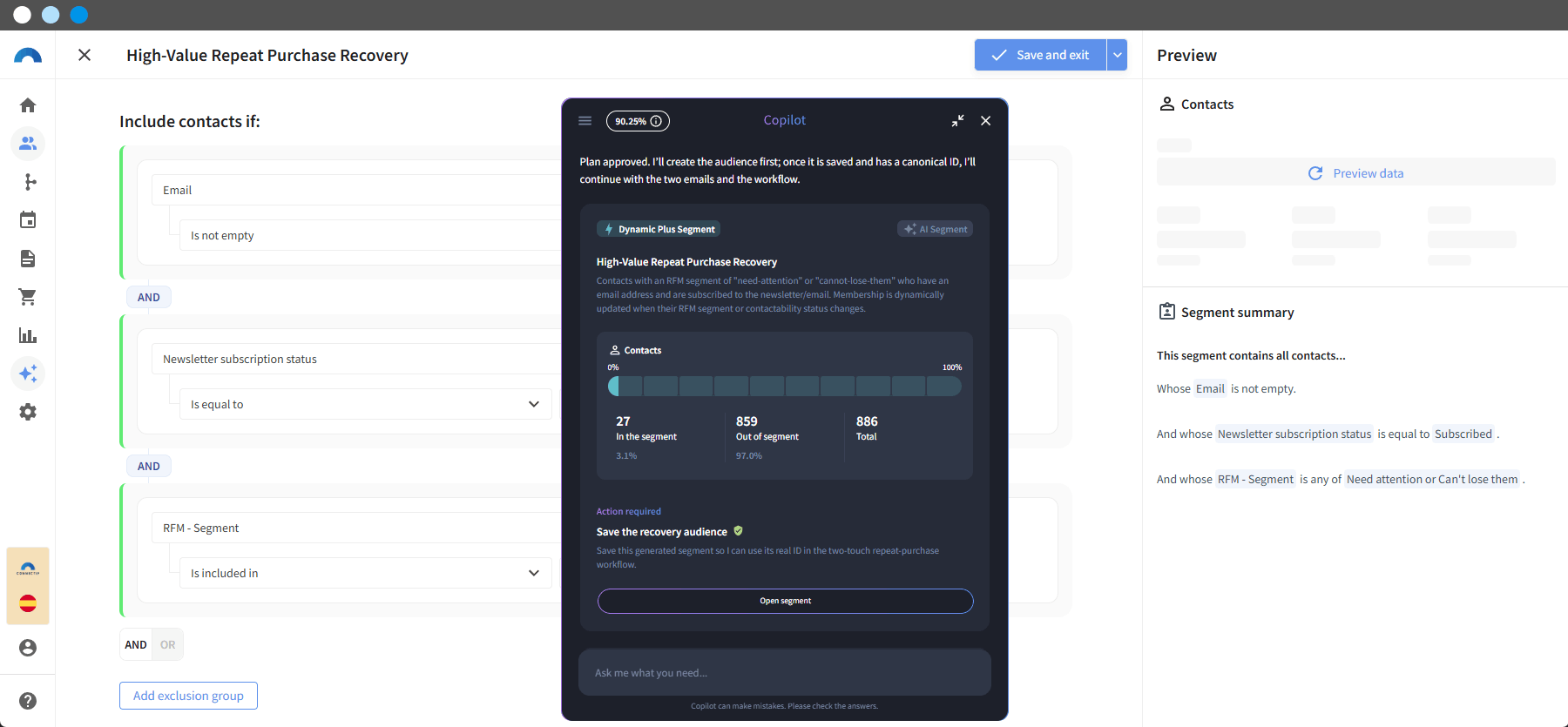Click the 'Ask me what you need' input

(x=785, y=672)
